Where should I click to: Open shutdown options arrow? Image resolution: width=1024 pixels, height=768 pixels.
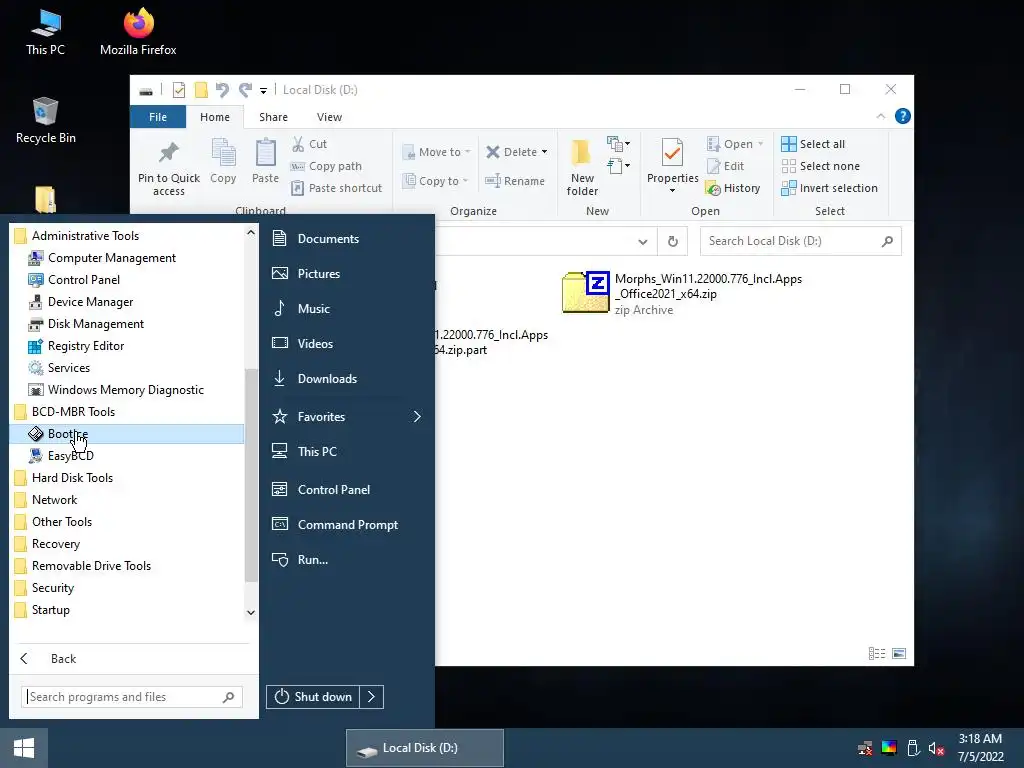coord(372,697)
